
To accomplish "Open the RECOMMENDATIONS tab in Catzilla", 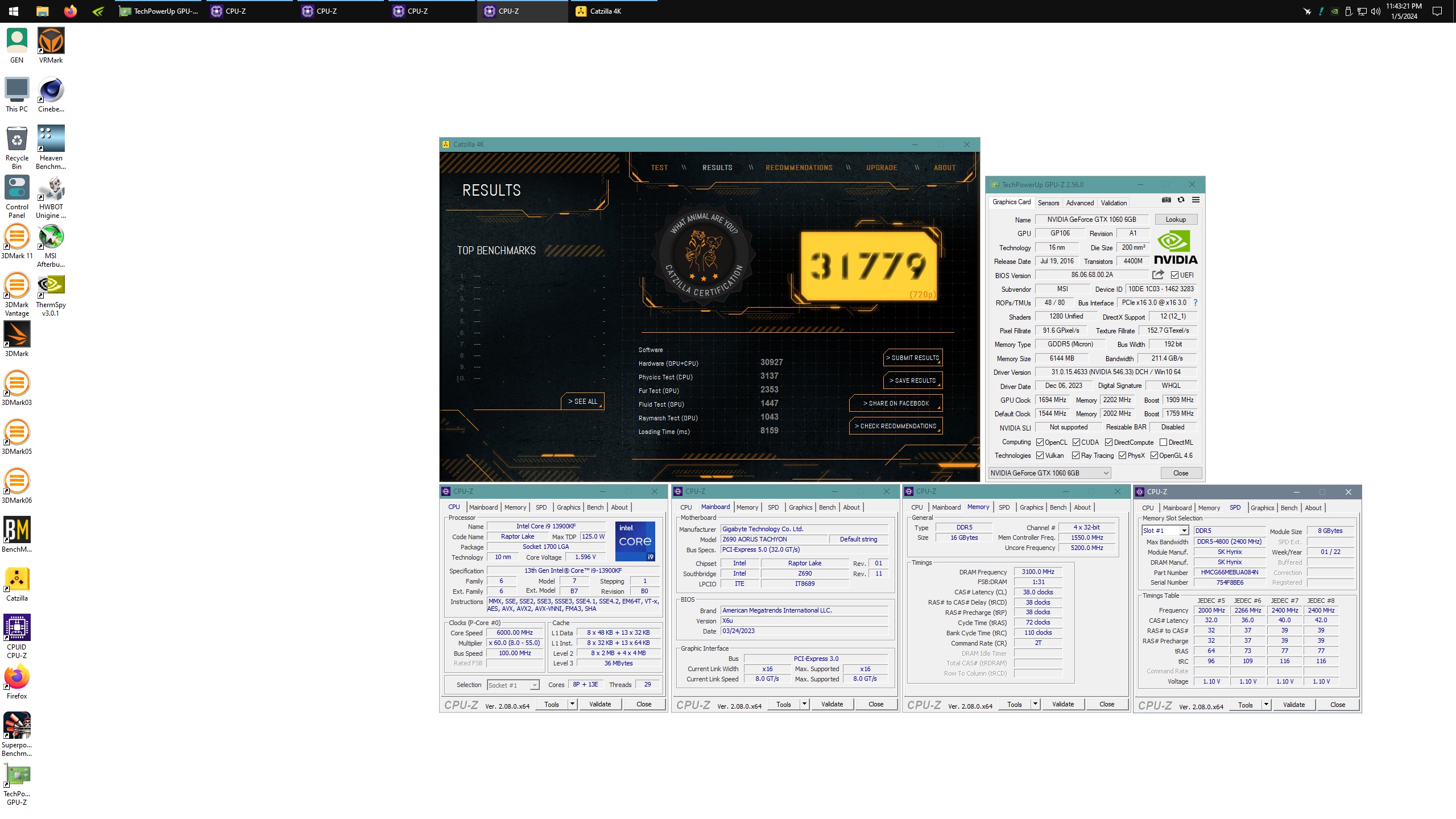I will tap(799, 168).
